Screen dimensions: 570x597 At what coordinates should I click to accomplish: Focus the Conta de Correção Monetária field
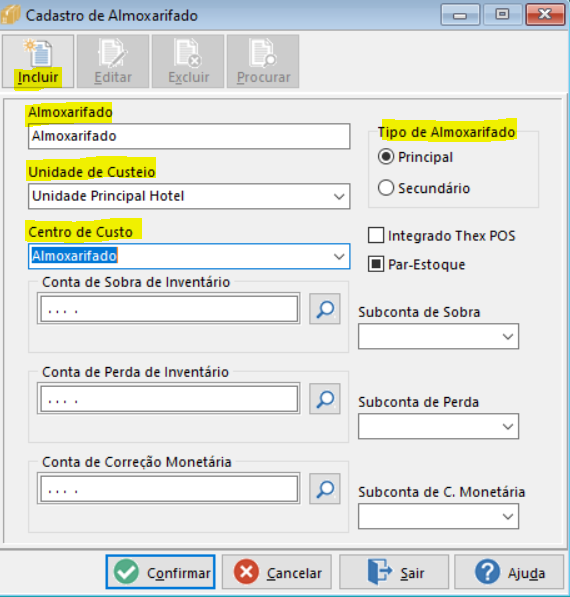169,489
